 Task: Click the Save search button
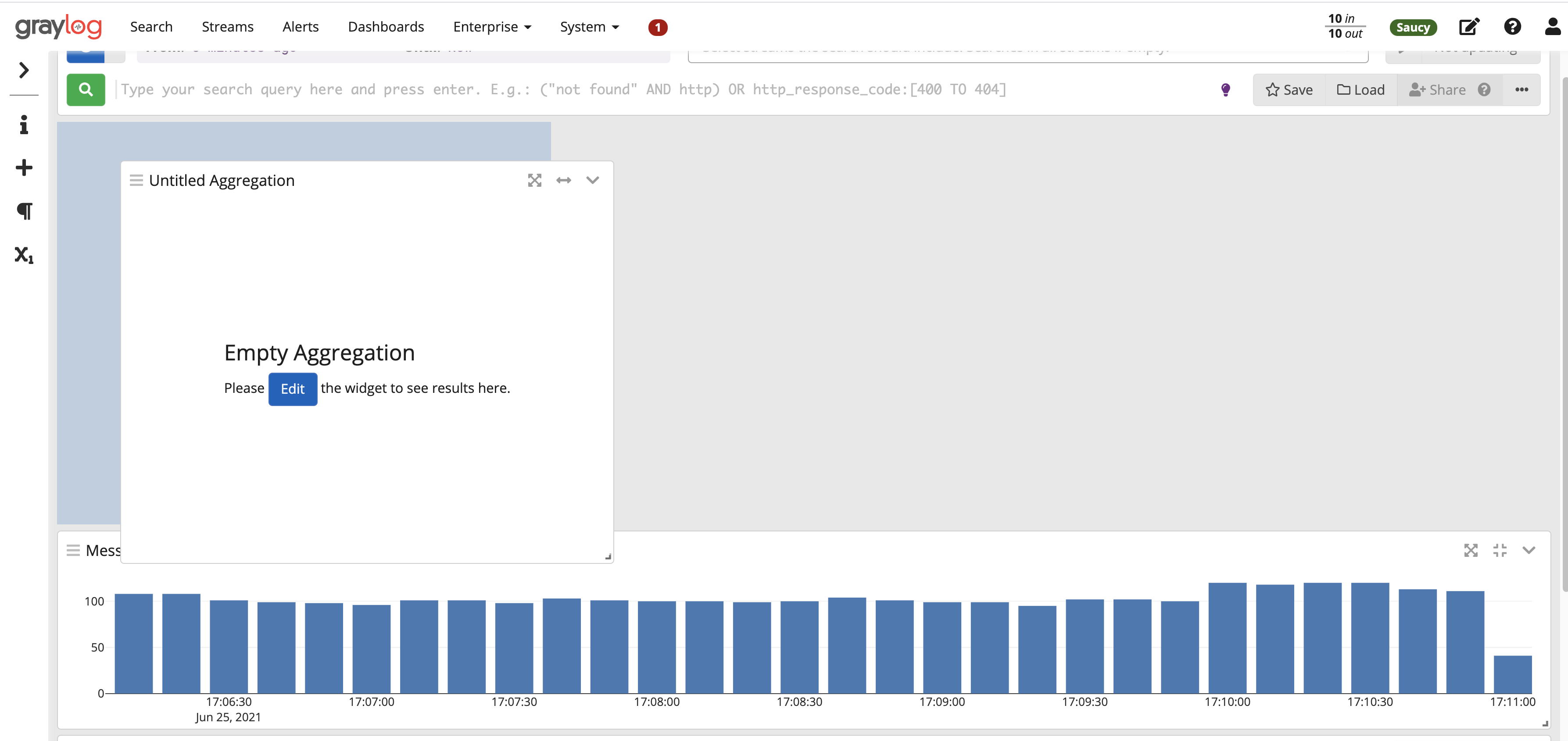point(1289,89)
